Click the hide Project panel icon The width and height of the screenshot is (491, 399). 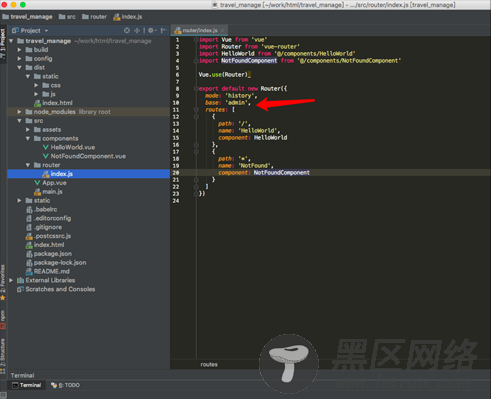tap(163, 30)
